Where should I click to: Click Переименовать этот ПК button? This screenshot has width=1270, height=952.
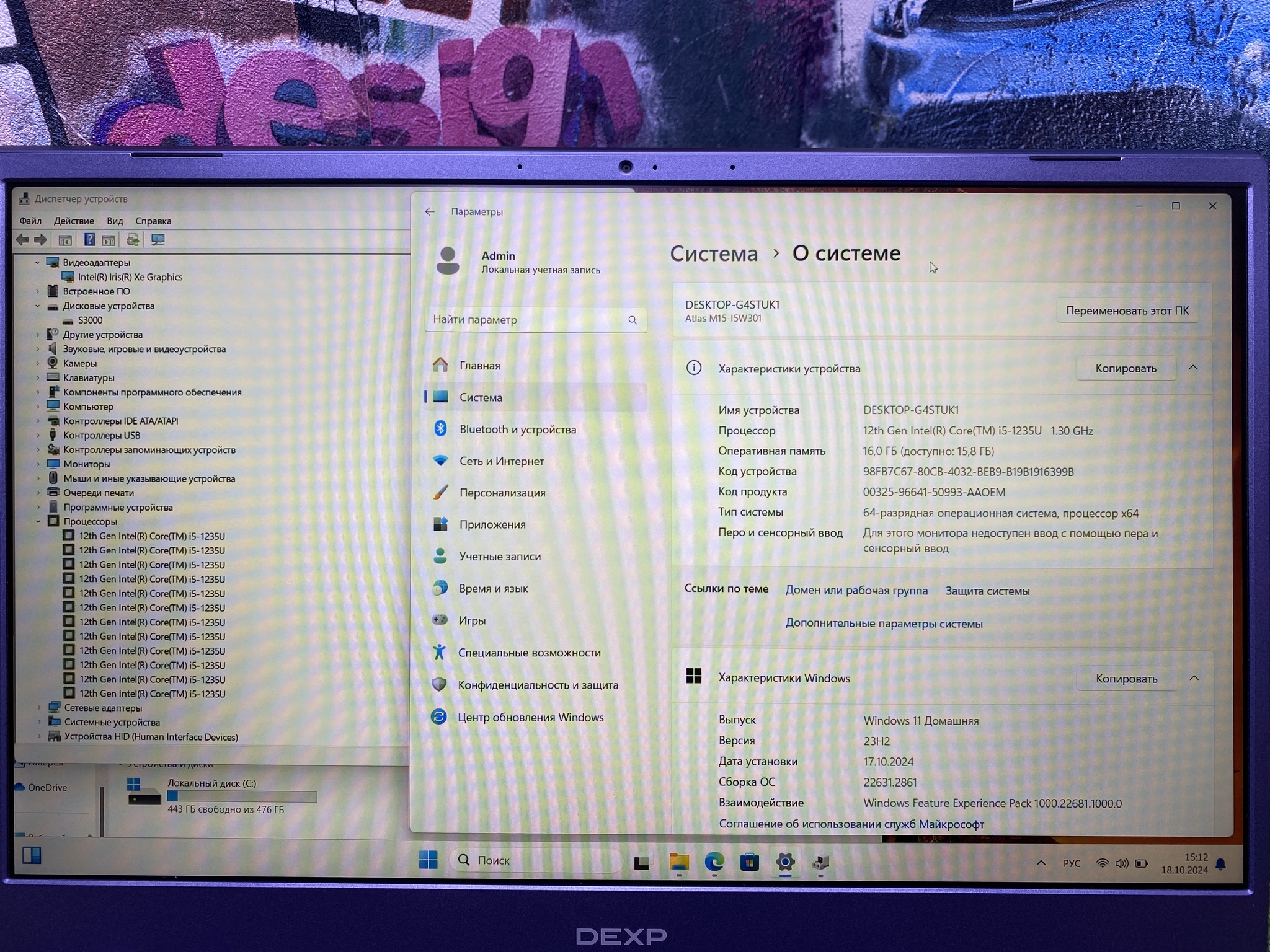pos(1127,311)
